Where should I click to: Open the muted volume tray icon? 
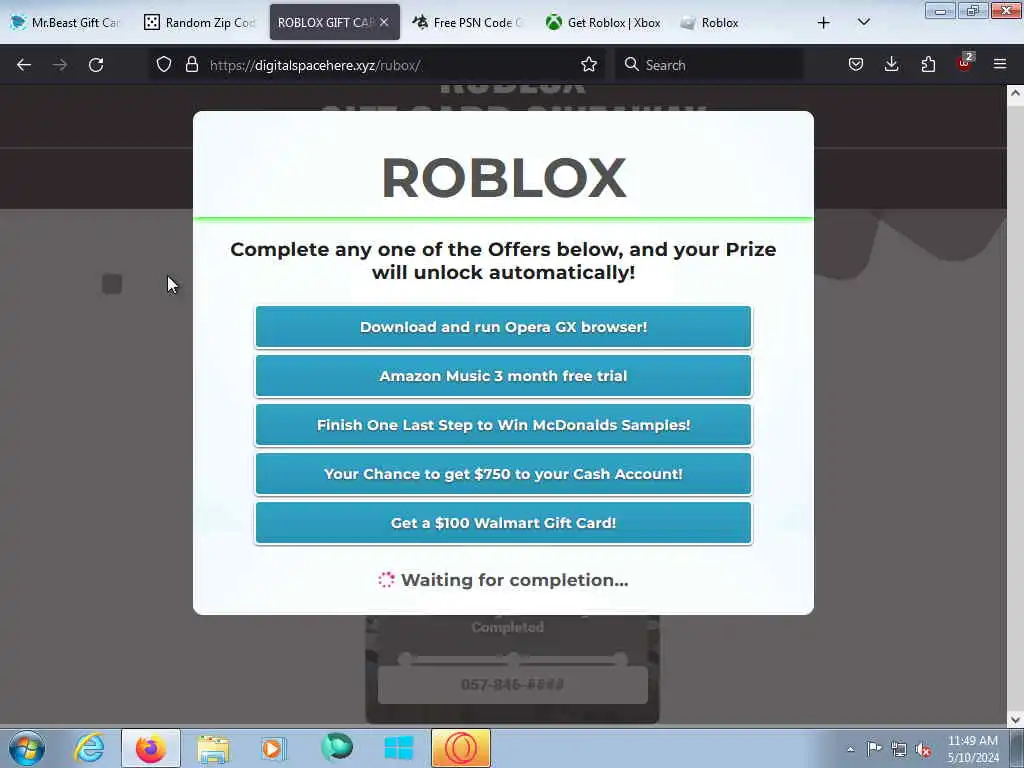[923, 749]
